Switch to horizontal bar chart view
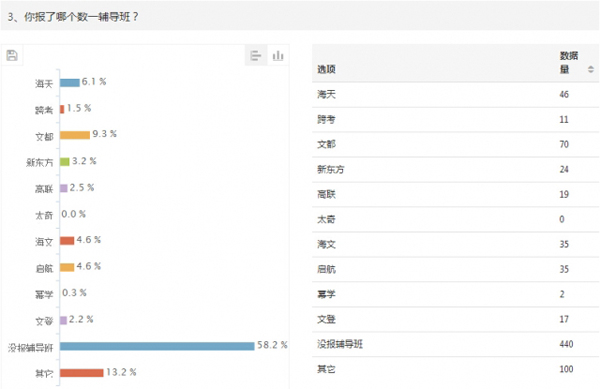Screen dimensions: 600x389 tap(256, 55)
